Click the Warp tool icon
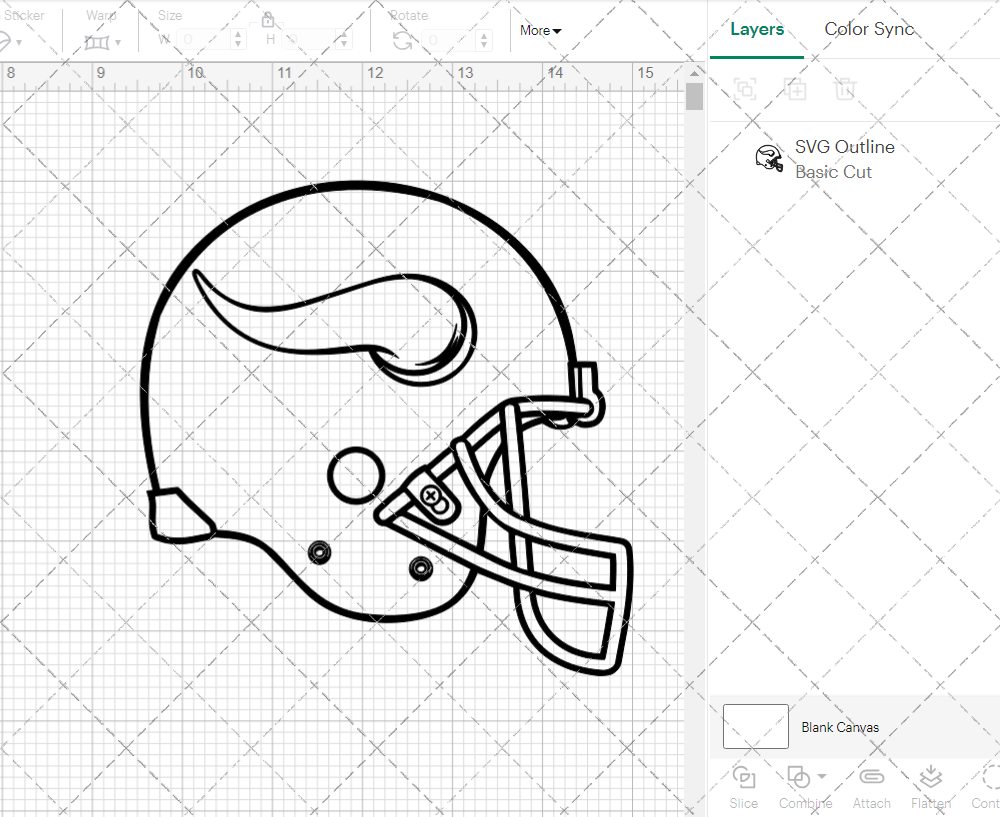1000x817 pixels. 97,42
